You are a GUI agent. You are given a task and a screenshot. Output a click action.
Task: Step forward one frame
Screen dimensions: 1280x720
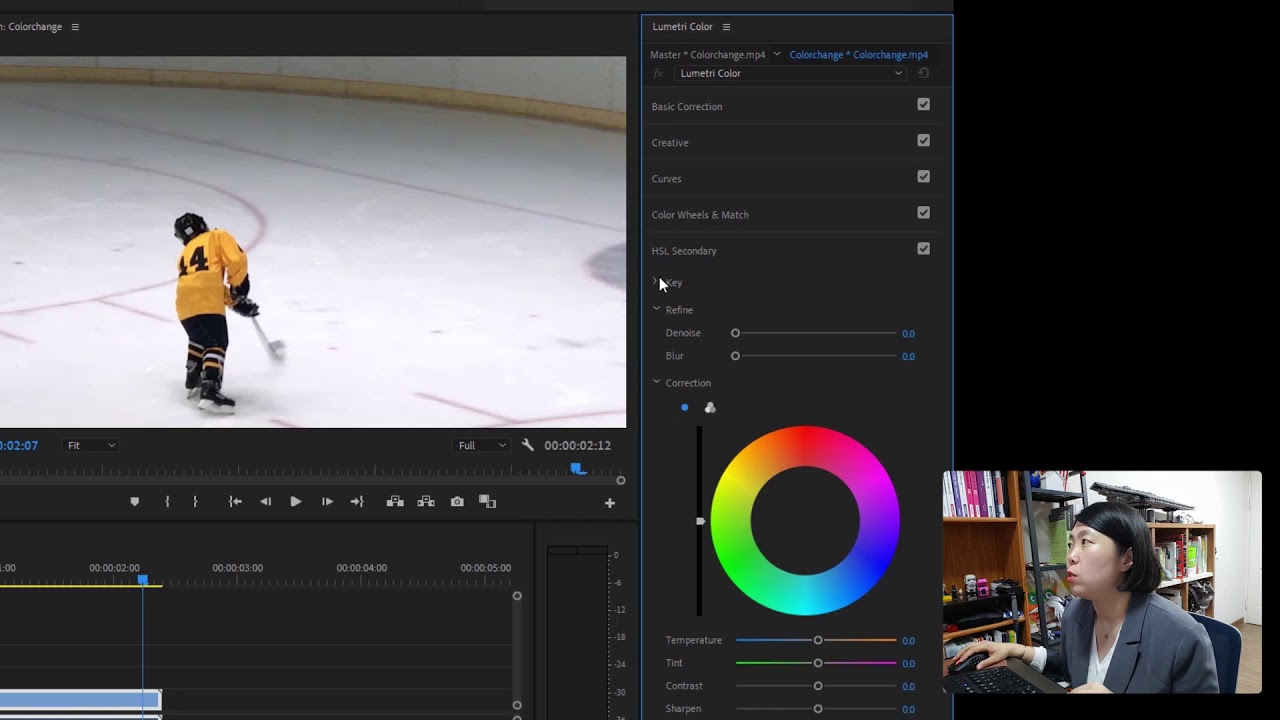(327, 502)
